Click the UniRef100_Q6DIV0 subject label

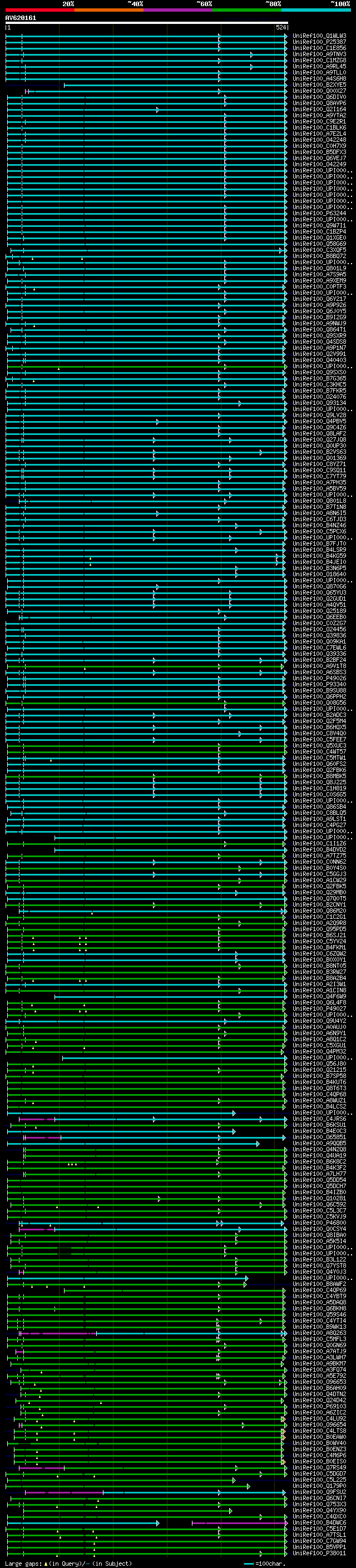pyautogui.click(x=319, y=97)
